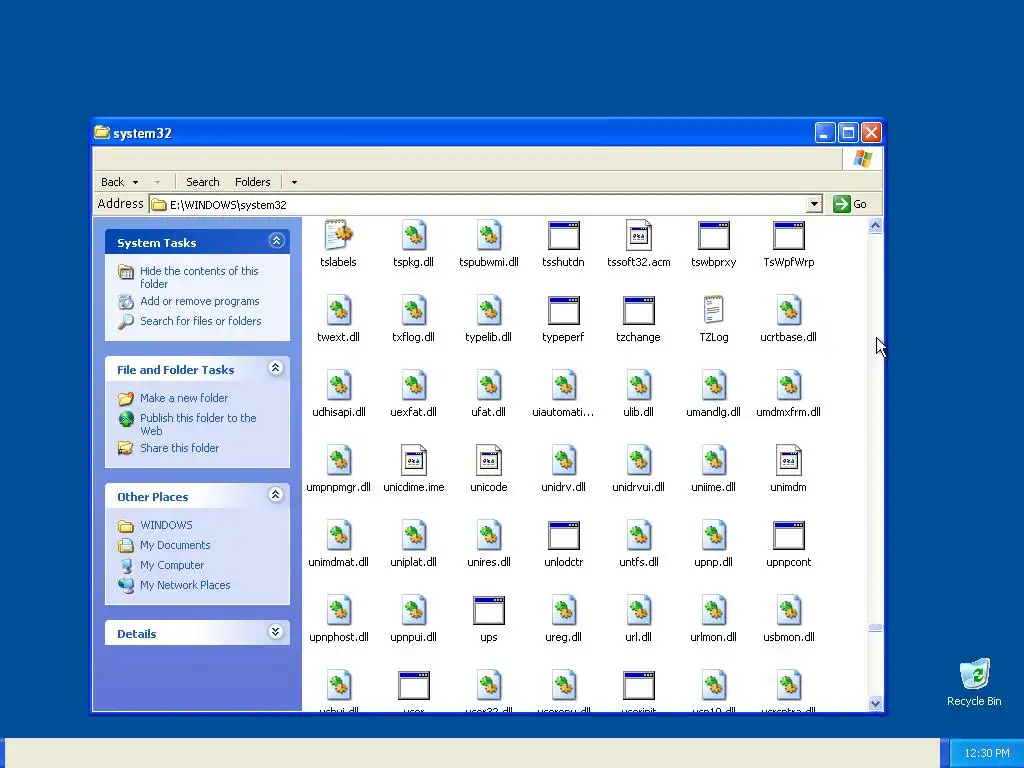This screenshot has width=1024, height=768.
Task: Go to WINDOWS in Other Places
Action: (x=167, y=525)
